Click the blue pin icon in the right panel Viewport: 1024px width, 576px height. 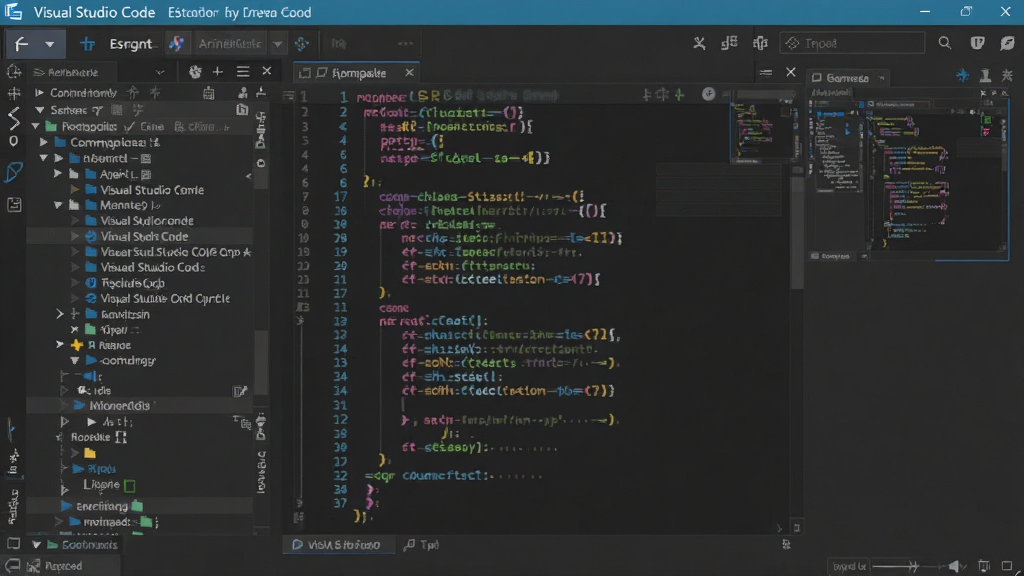(x=963, y=76)
